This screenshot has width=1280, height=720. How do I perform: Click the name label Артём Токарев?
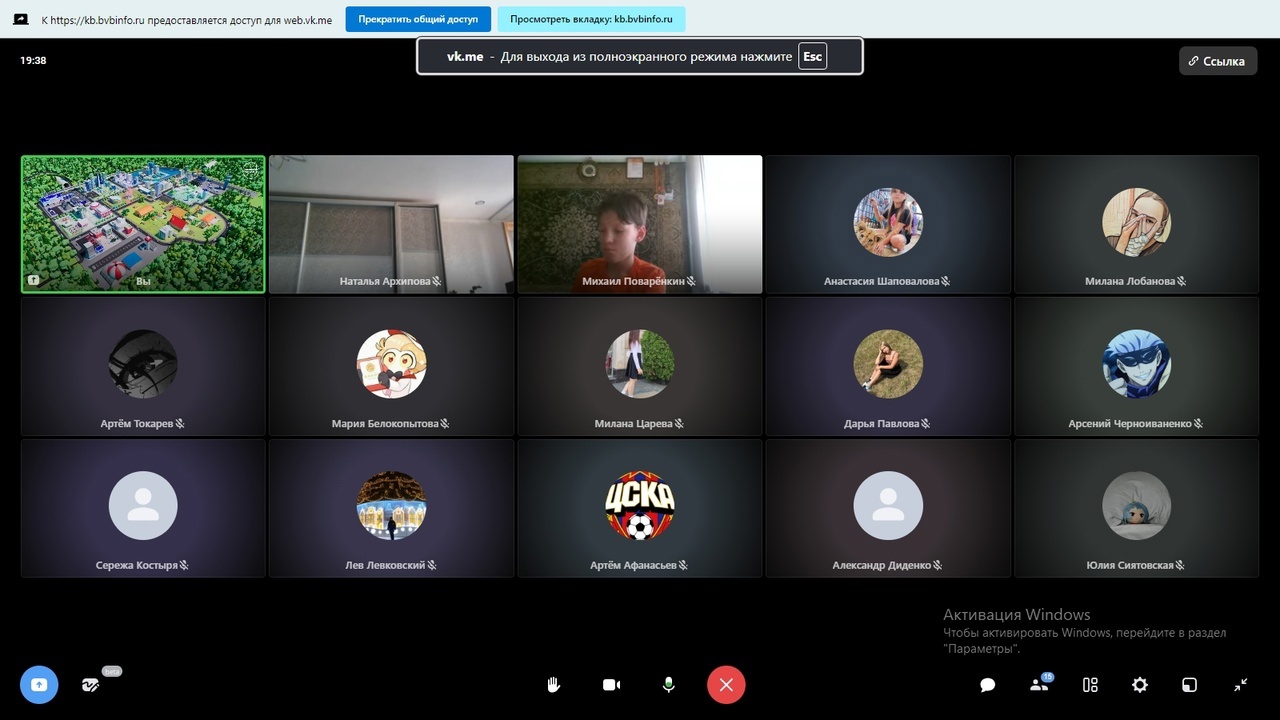[137, 424]
